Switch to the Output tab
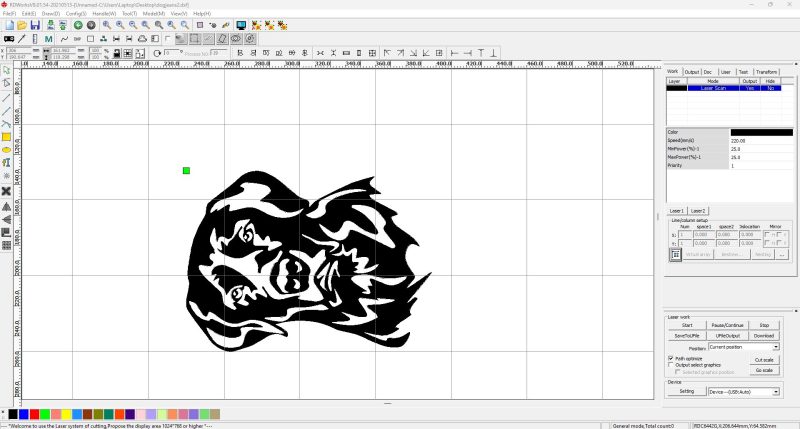 [x=691, y=72]
